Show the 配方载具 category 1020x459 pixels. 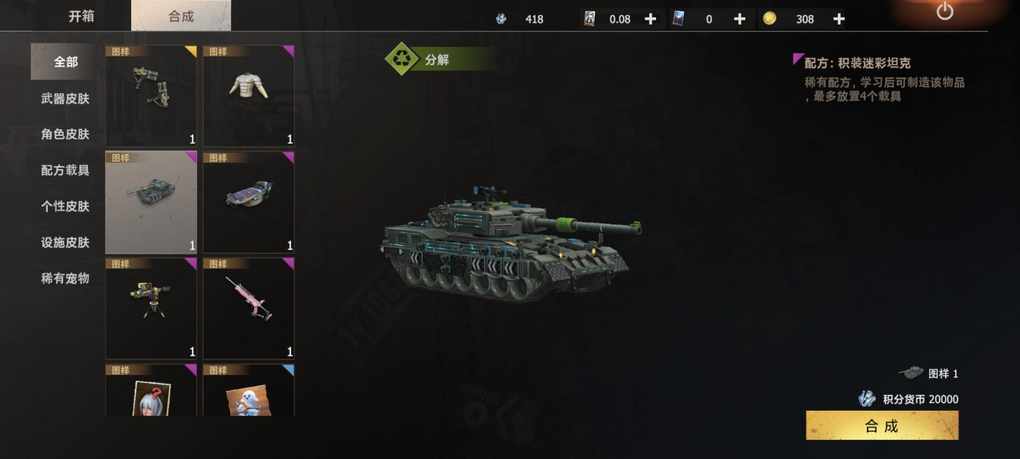tap(65, 170)
